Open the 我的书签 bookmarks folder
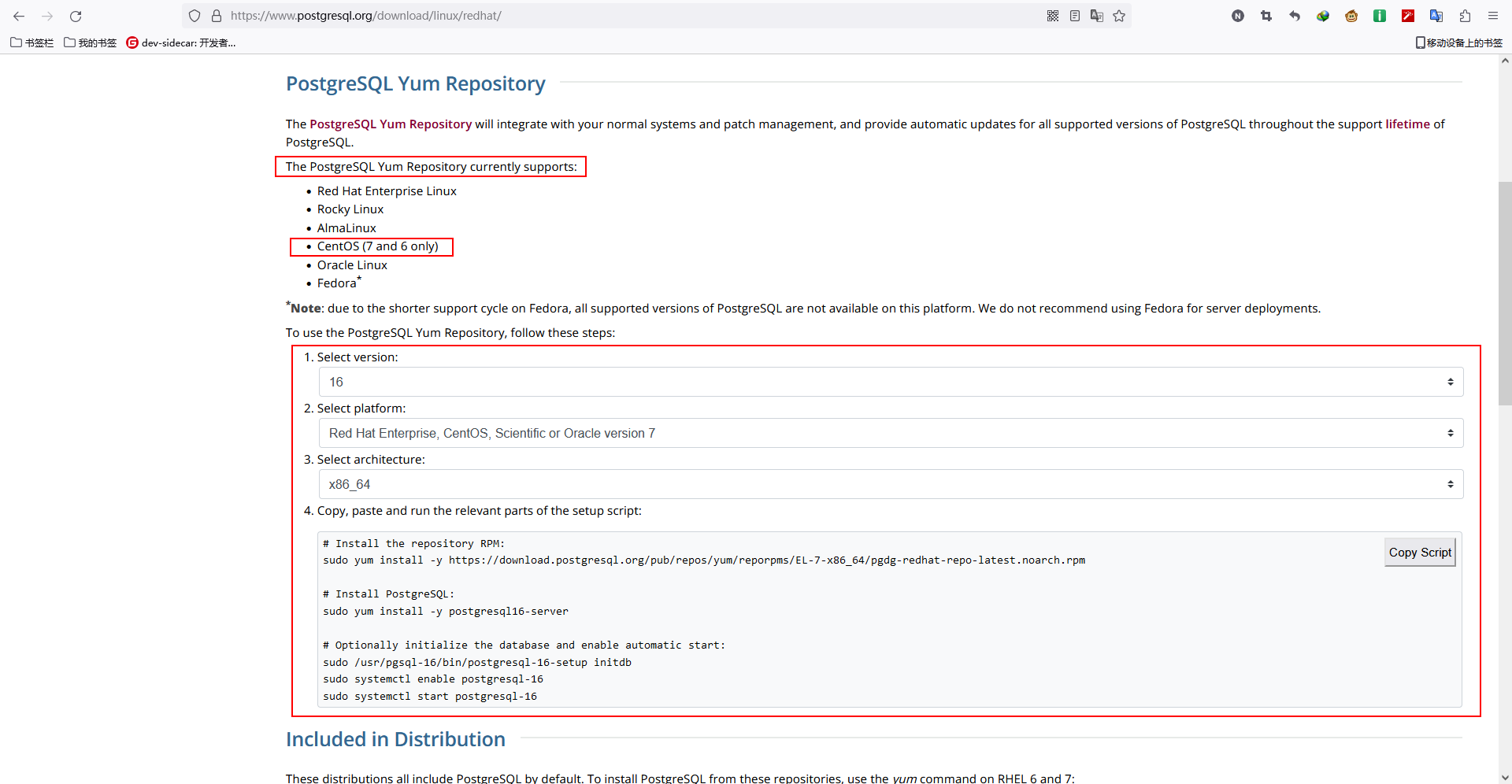 click(91, 43)
